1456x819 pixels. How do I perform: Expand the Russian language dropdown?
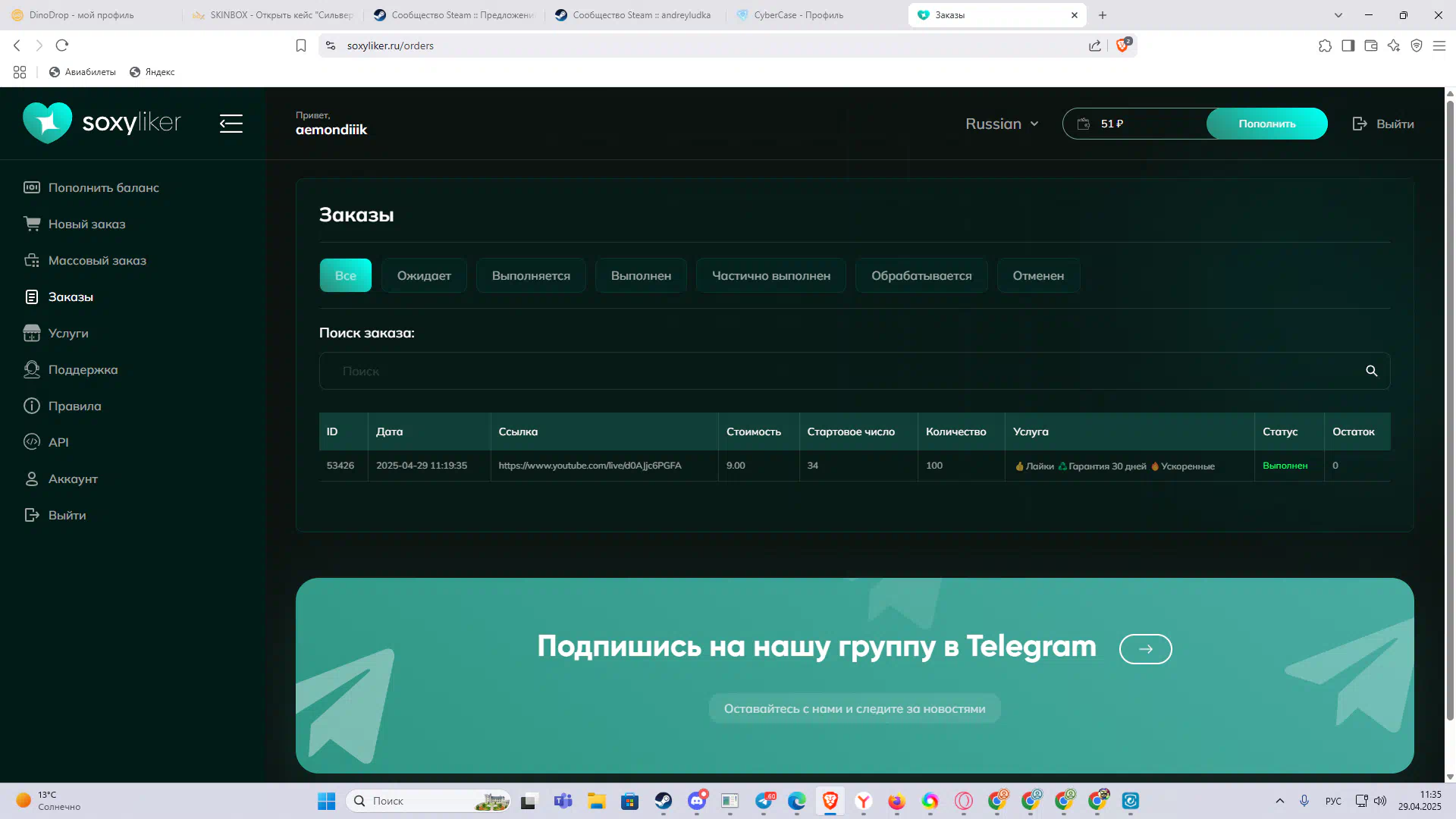(x=1002, y=124)
